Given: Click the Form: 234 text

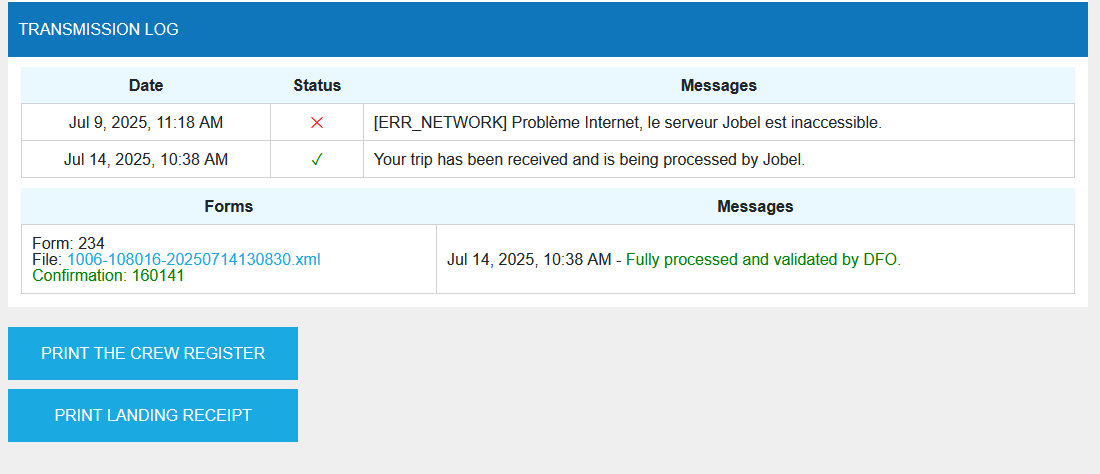Looking at the screenshot, I should tap(68, 243).
